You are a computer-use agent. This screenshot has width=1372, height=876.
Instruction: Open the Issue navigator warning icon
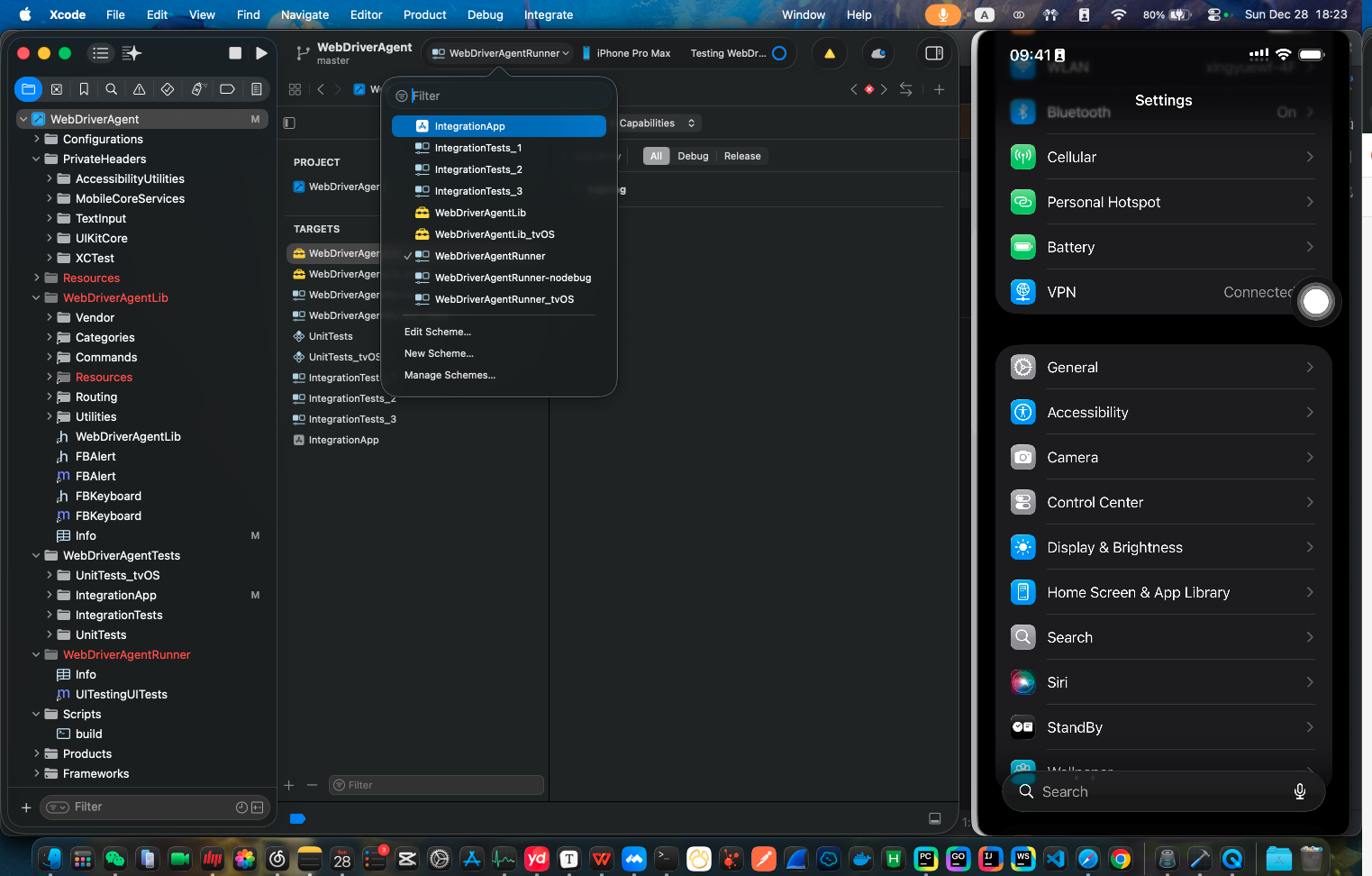(139, 89)
